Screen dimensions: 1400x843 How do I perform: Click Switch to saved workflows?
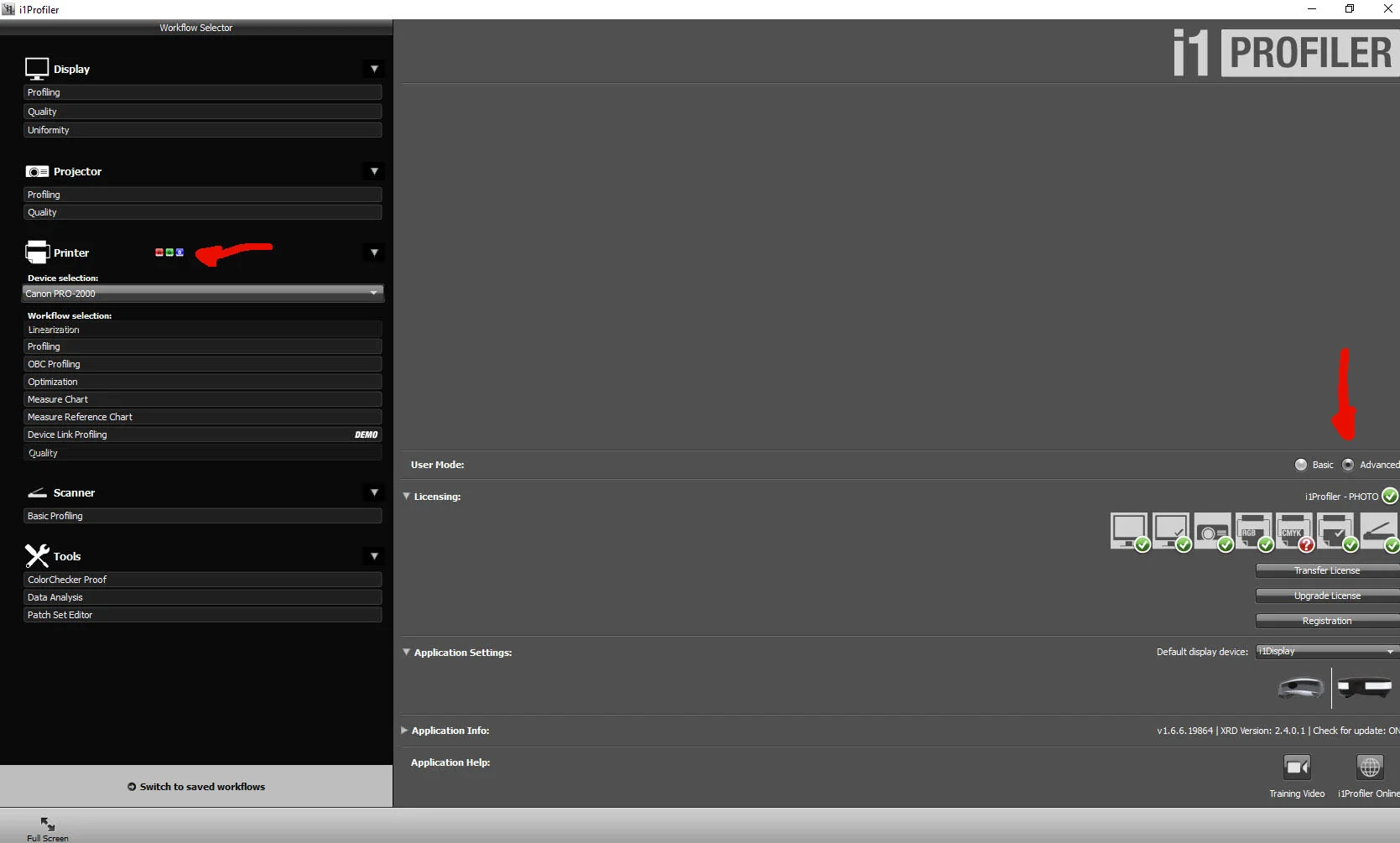coord(196,786)
